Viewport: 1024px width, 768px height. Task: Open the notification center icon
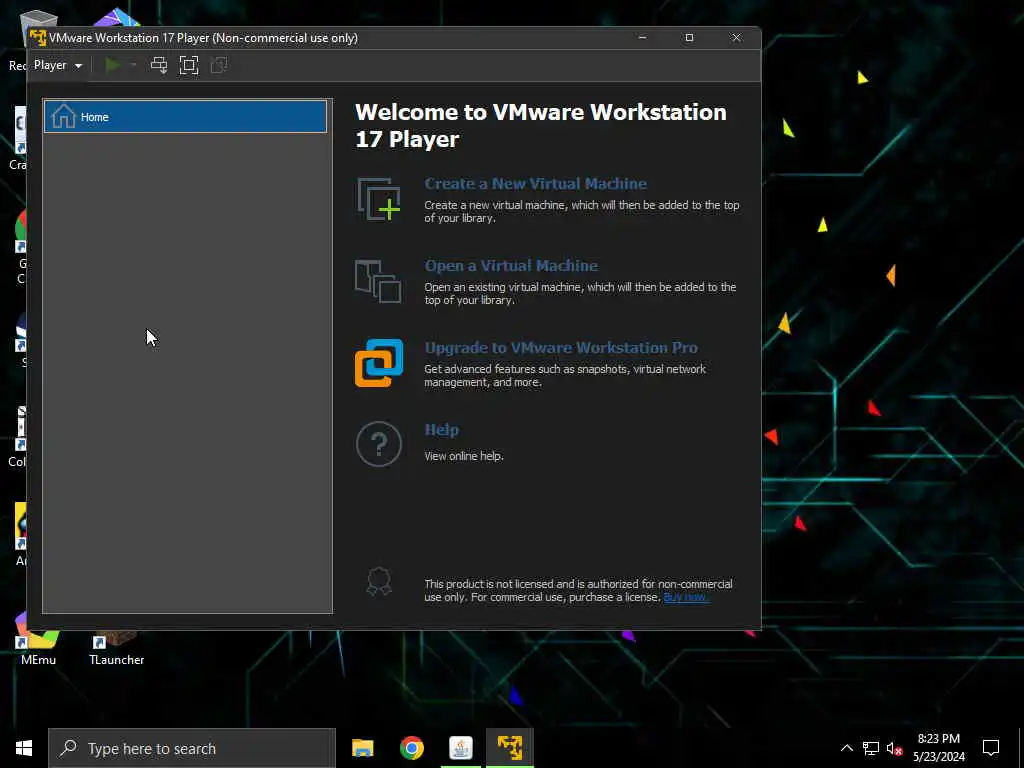point(991,748)
